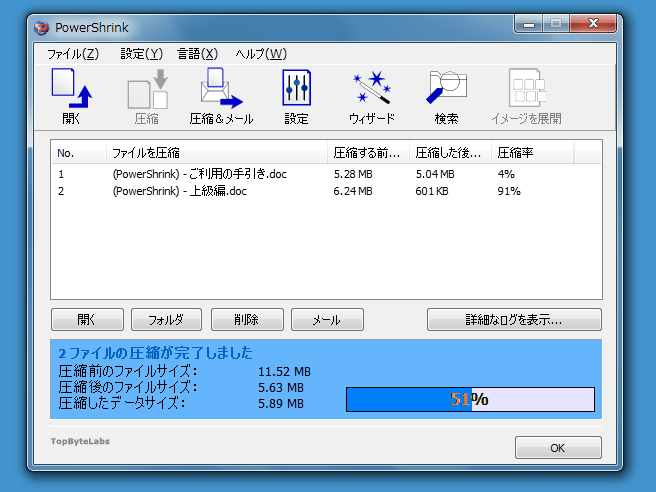
Task: Click the 開く button below the list
Action: pos(87,320)
